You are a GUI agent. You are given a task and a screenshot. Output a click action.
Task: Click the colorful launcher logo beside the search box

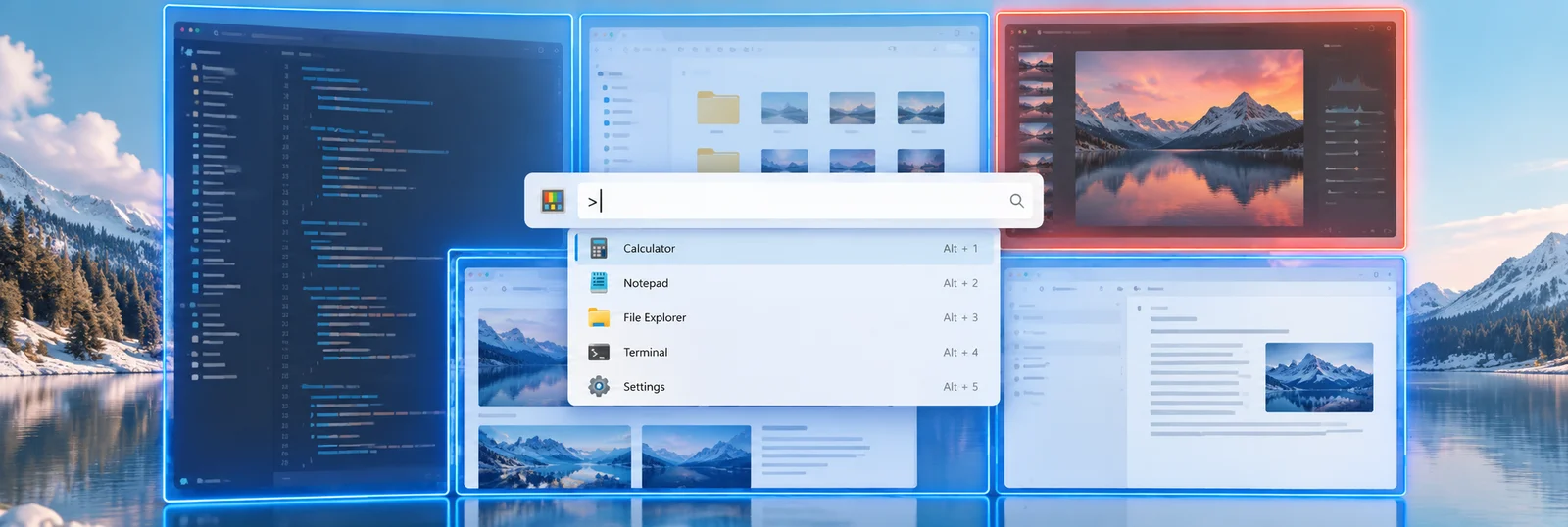click(x=553, y=201)
